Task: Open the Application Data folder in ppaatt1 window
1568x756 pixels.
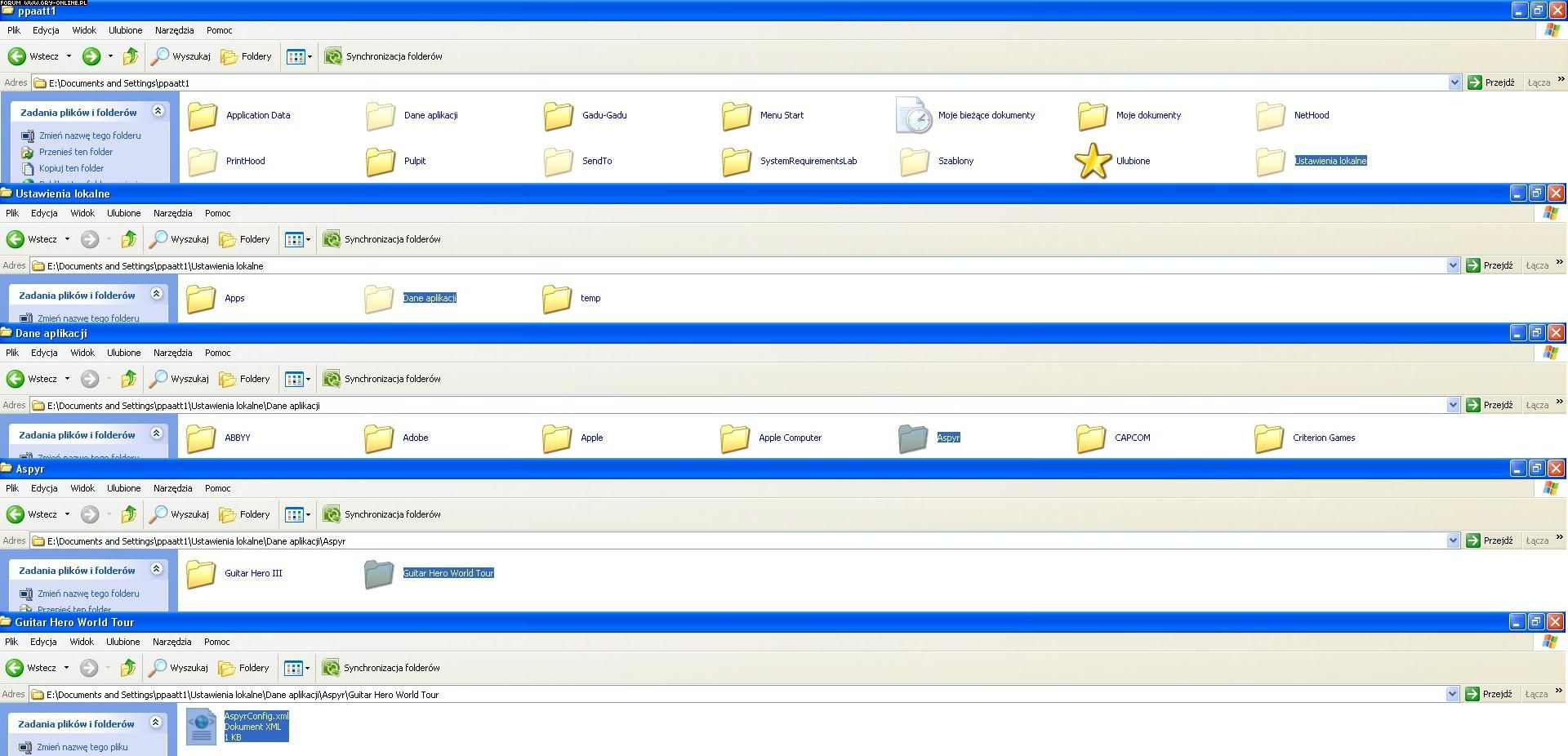Action: (x=239, y=116)
